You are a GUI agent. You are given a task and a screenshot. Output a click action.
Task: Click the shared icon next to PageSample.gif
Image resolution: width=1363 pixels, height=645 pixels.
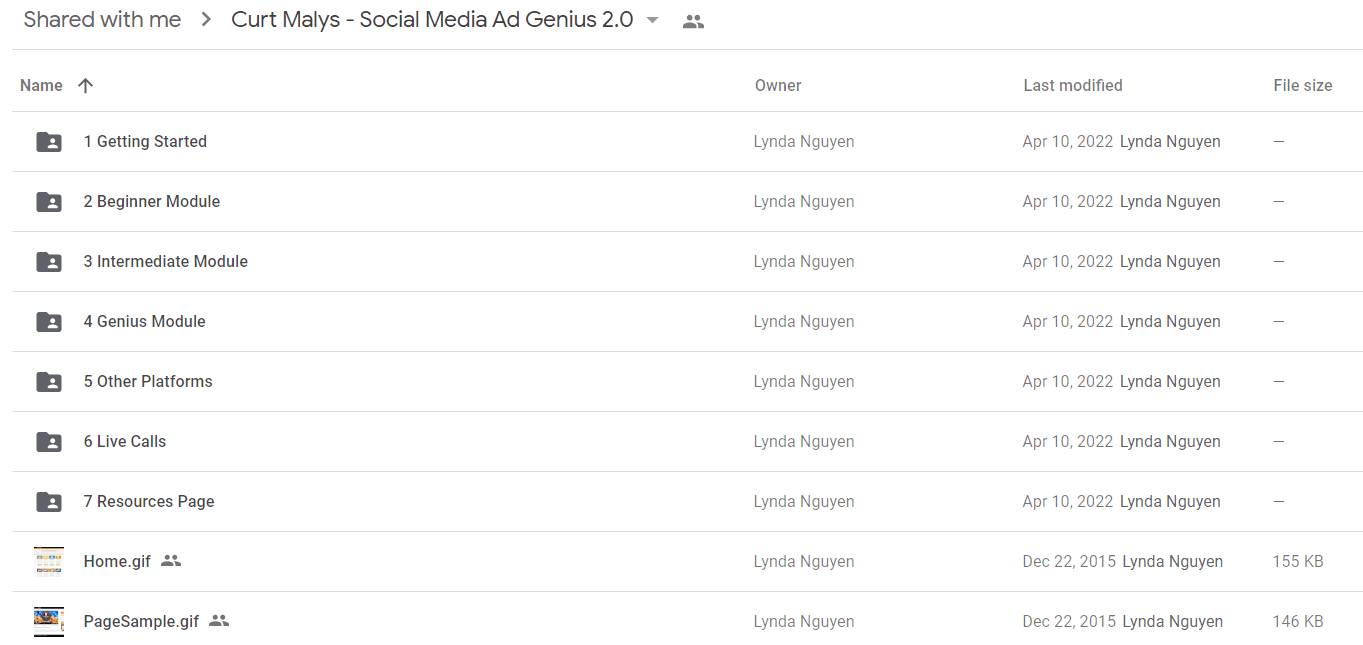[219, 621]
